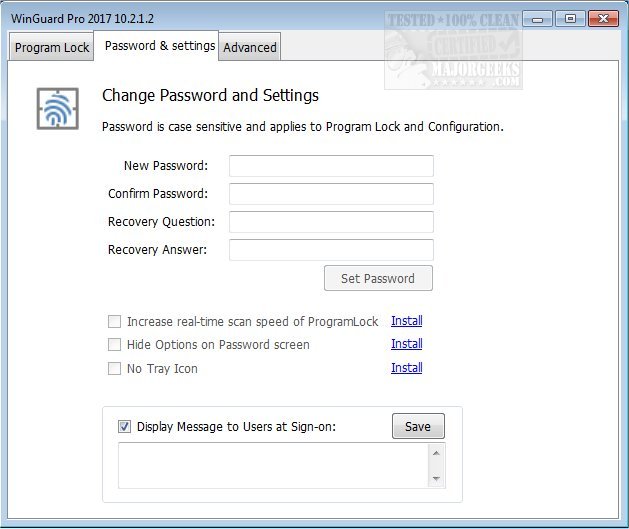The image size is (629, 529).
Task: Check the No Tray Icon option
Action: pyautogui.click(x=114, y=369)
